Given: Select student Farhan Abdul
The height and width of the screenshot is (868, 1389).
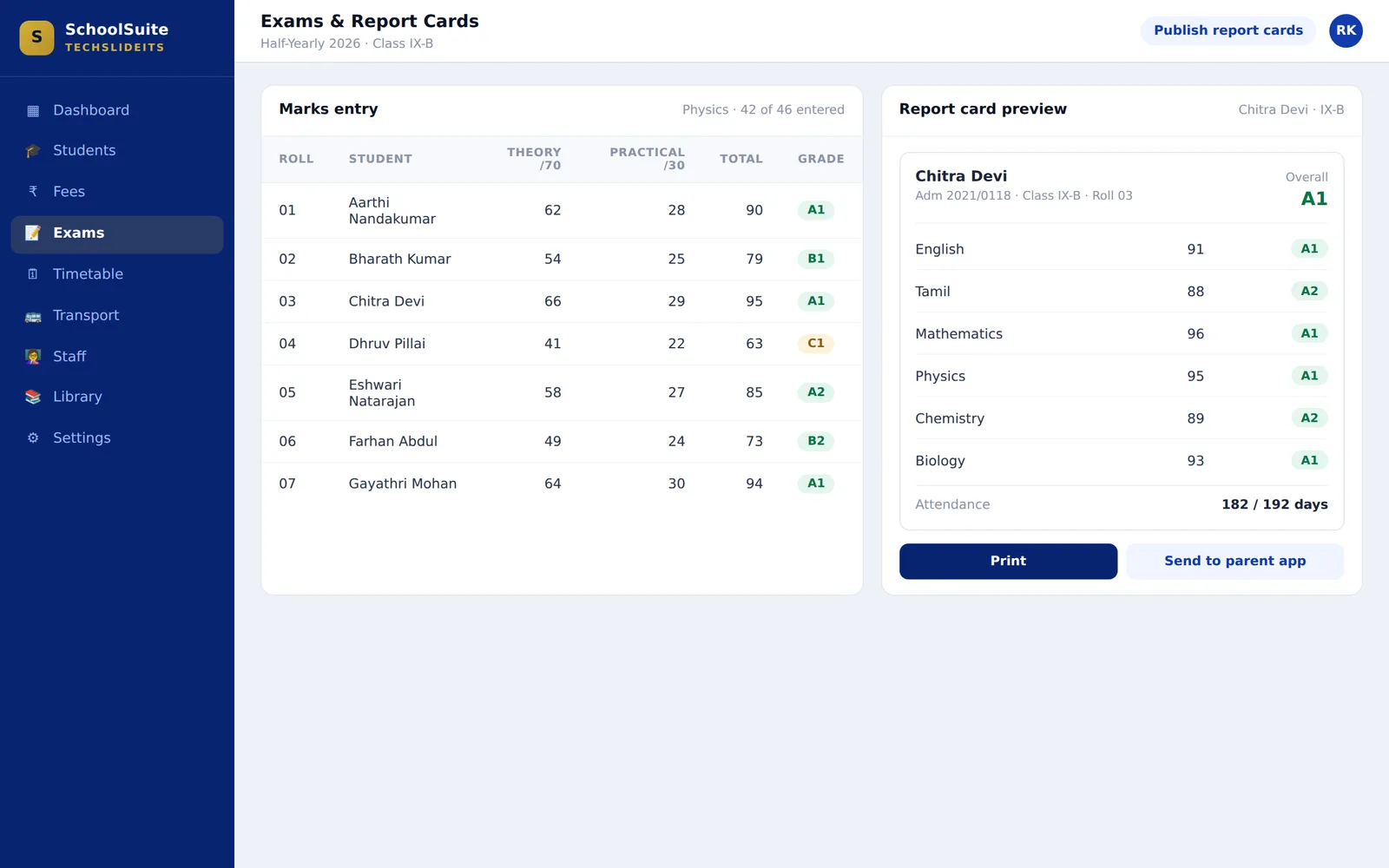Looking at the screenshot, I should (x=562, y=441).
